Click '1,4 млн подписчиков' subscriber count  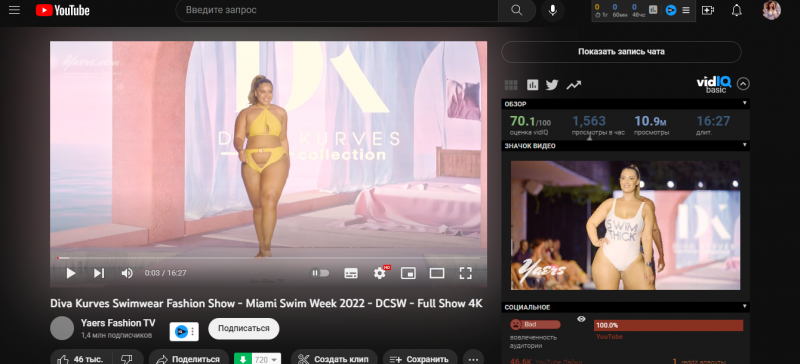coord(116,335)
